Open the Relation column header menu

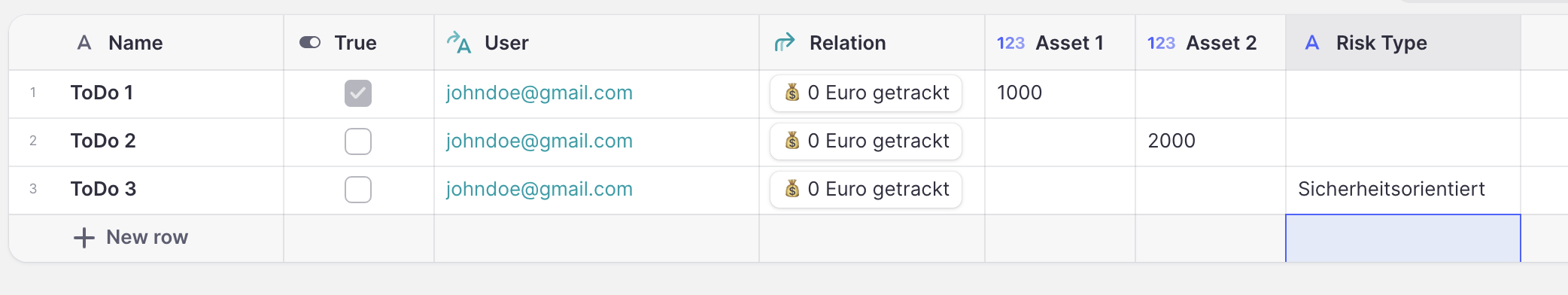pos(872,43)
